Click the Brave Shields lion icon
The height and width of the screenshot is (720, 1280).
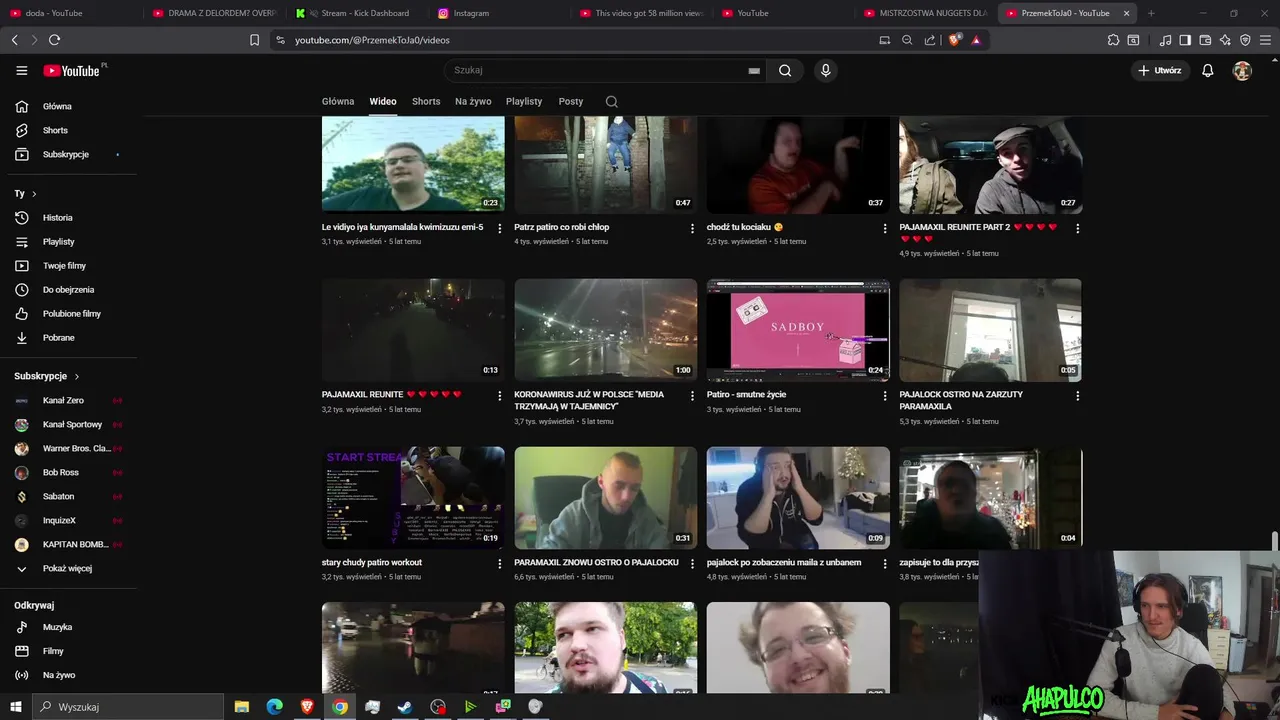point(954,40)
